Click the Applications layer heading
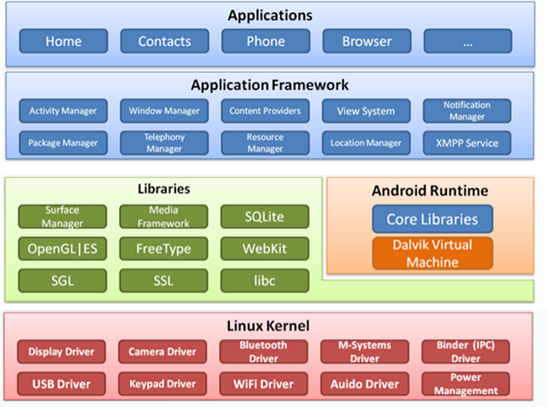This screenshot has width=548, height=407. pos(270,15)
